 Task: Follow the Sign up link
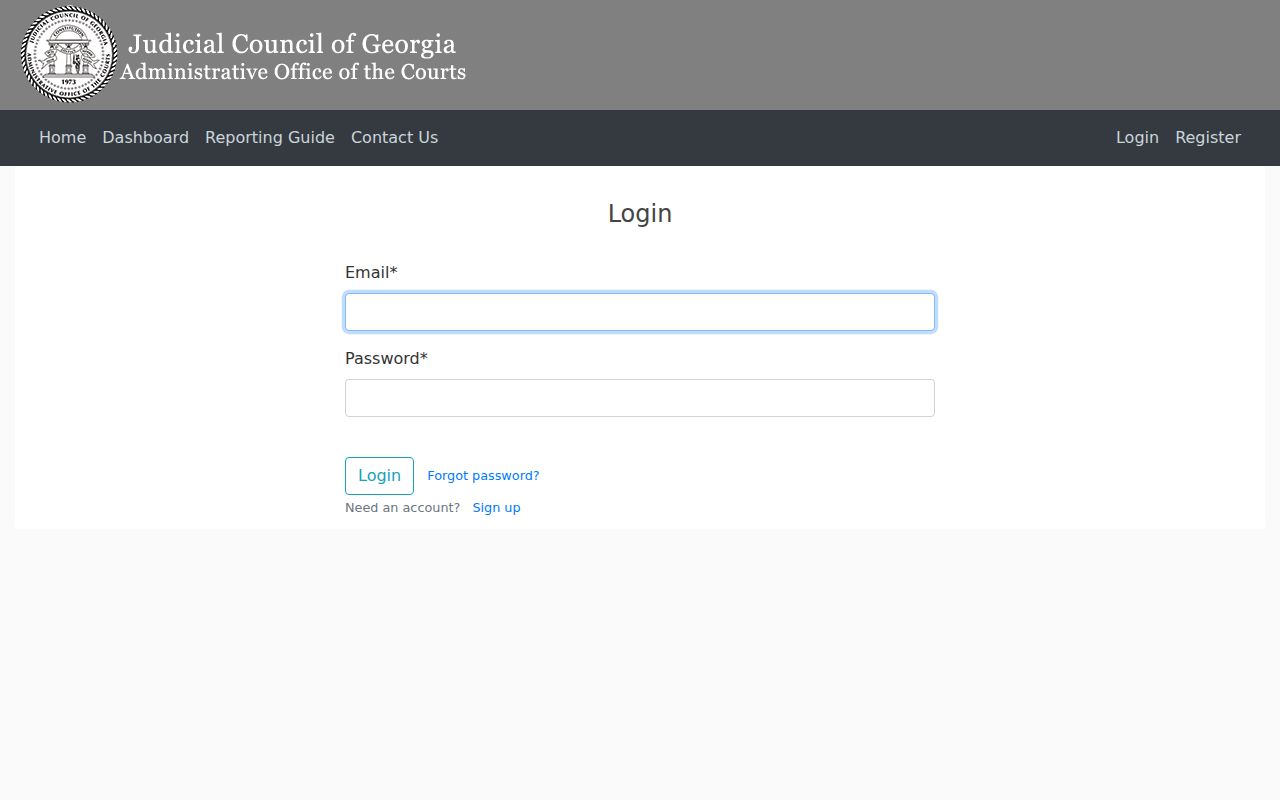point(496,508)
